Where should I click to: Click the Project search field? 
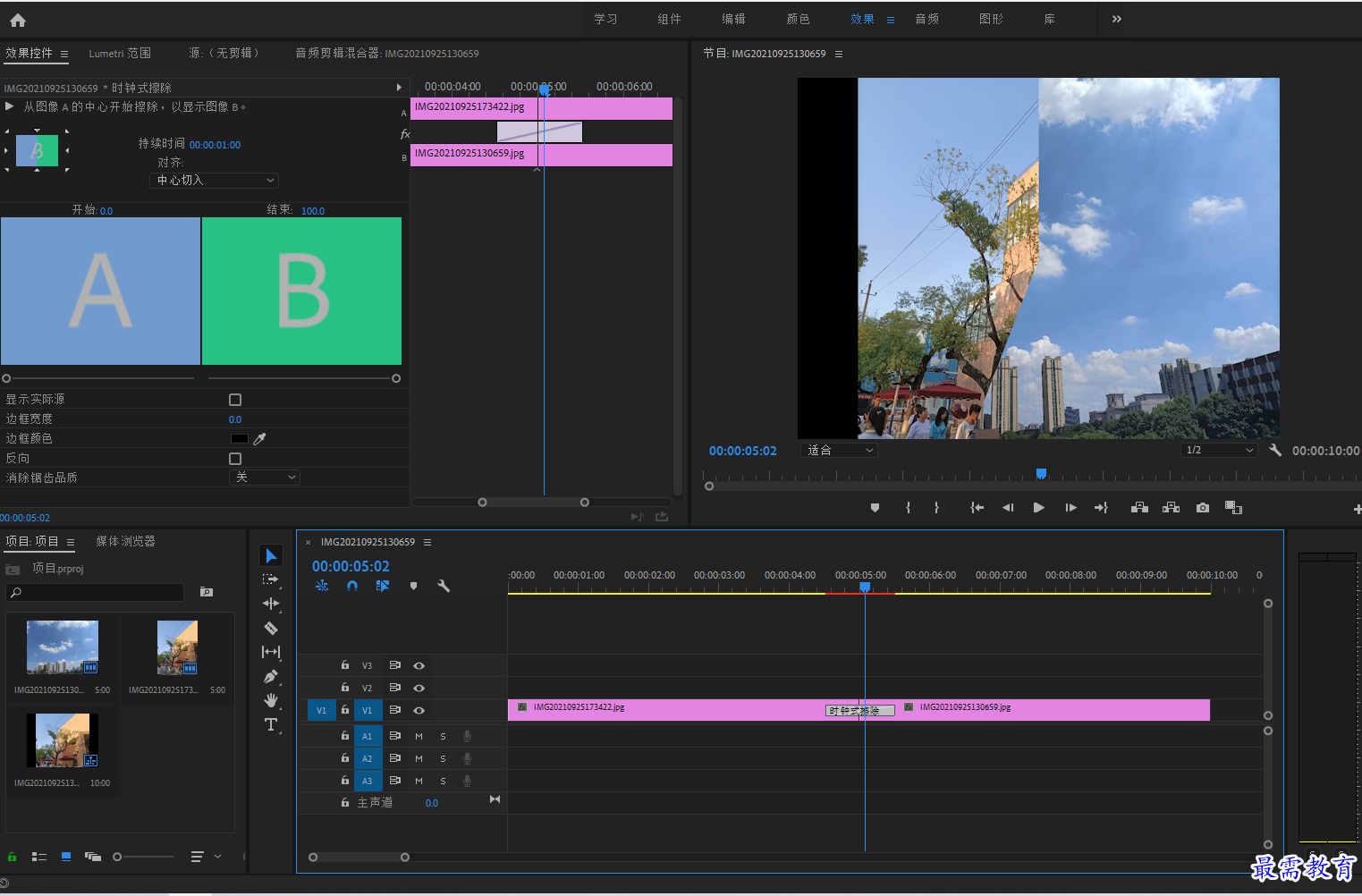click(x=96, y=592)
